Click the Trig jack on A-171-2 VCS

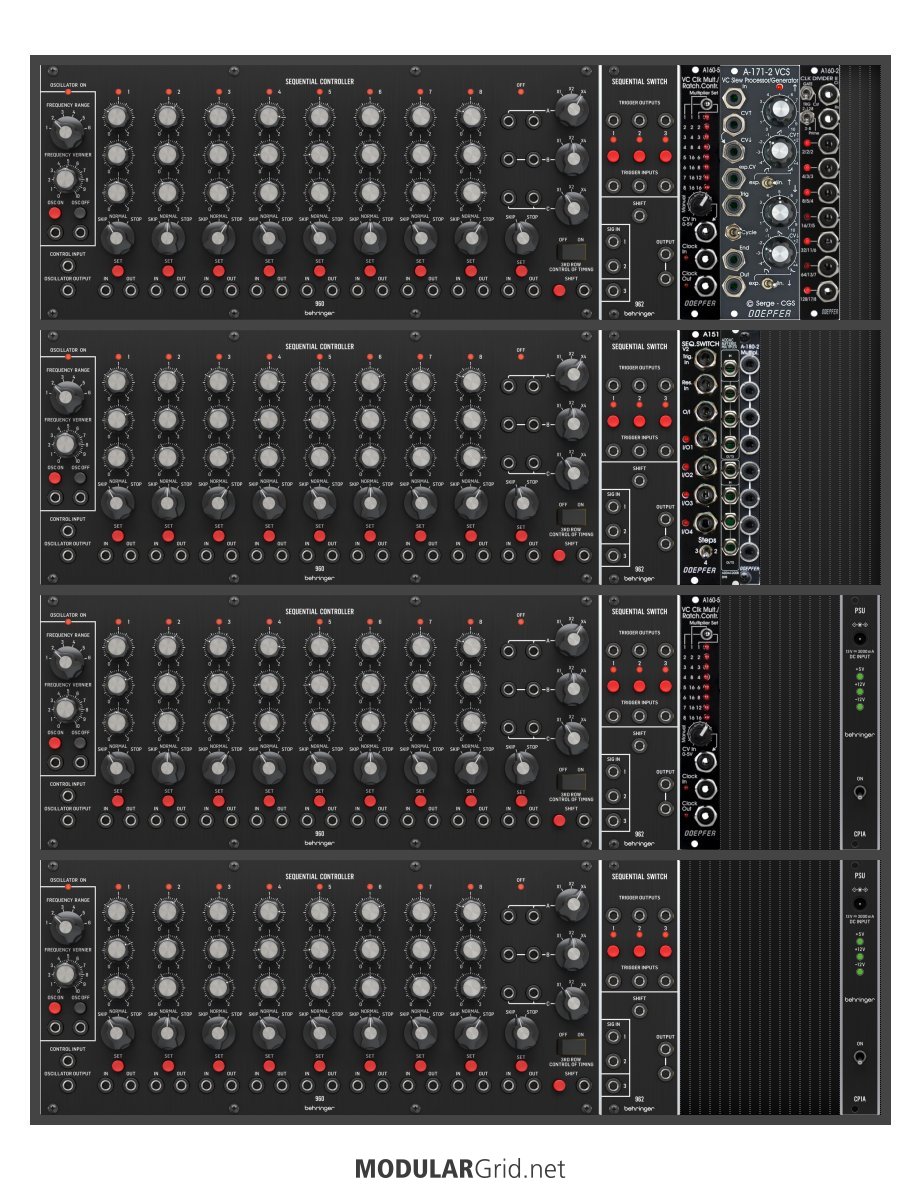(733, 206)
